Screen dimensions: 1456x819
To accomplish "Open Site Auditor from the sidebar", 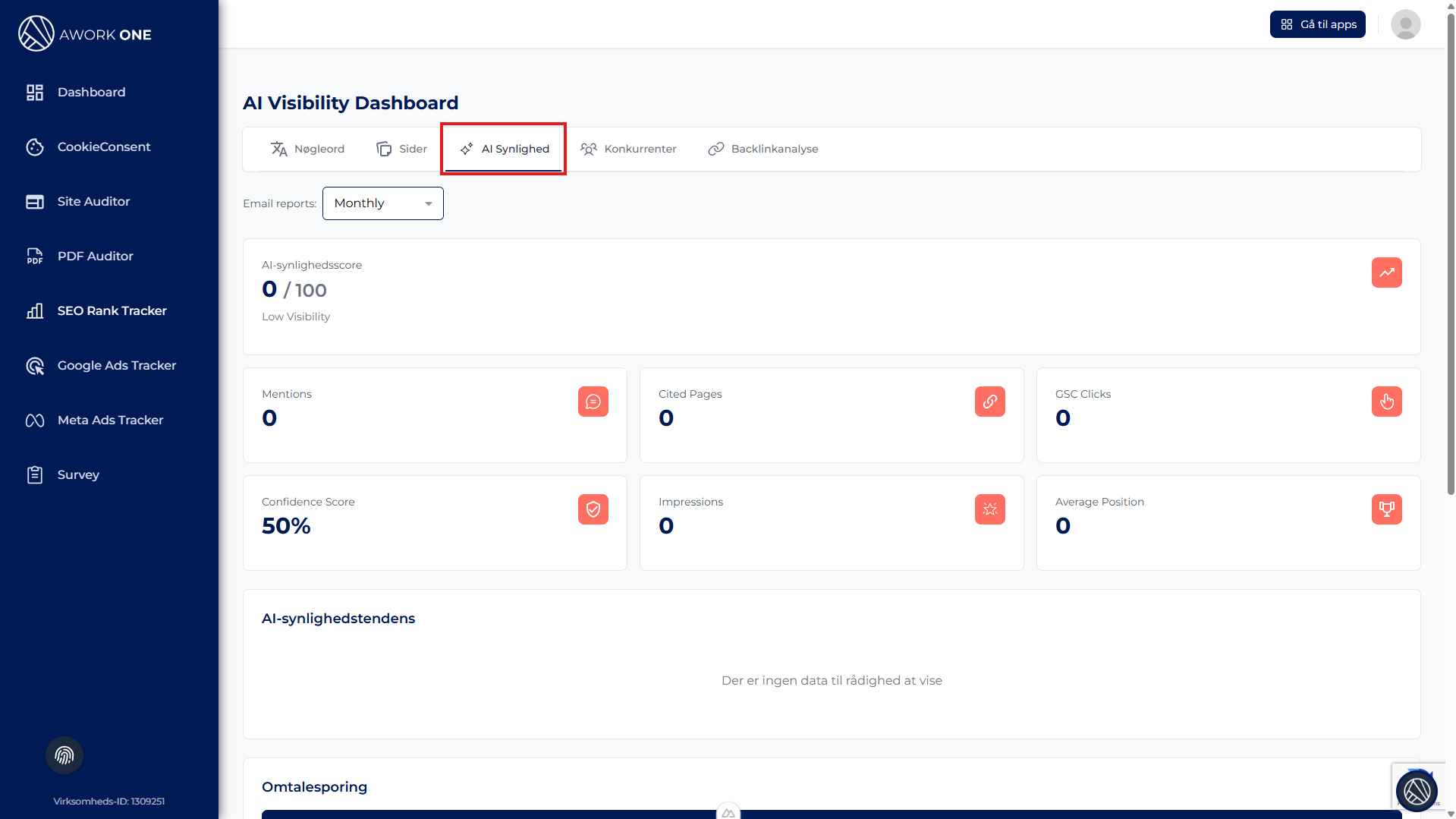I will 93,201.
